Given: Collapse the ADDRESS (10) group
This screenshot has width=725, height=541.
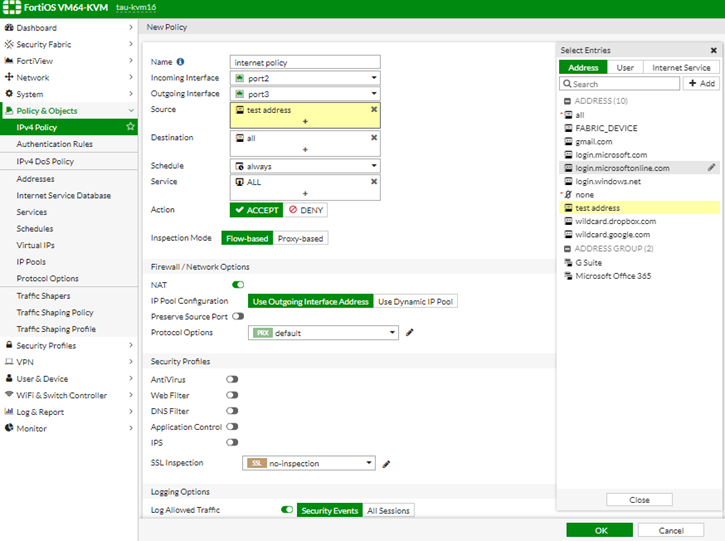Looking at the screenshot, I should (567, 101).
